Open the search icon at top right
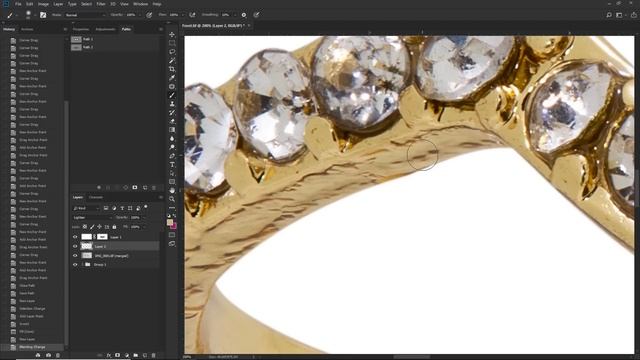This screenshot has width=640, height=360. click(609, 15)
